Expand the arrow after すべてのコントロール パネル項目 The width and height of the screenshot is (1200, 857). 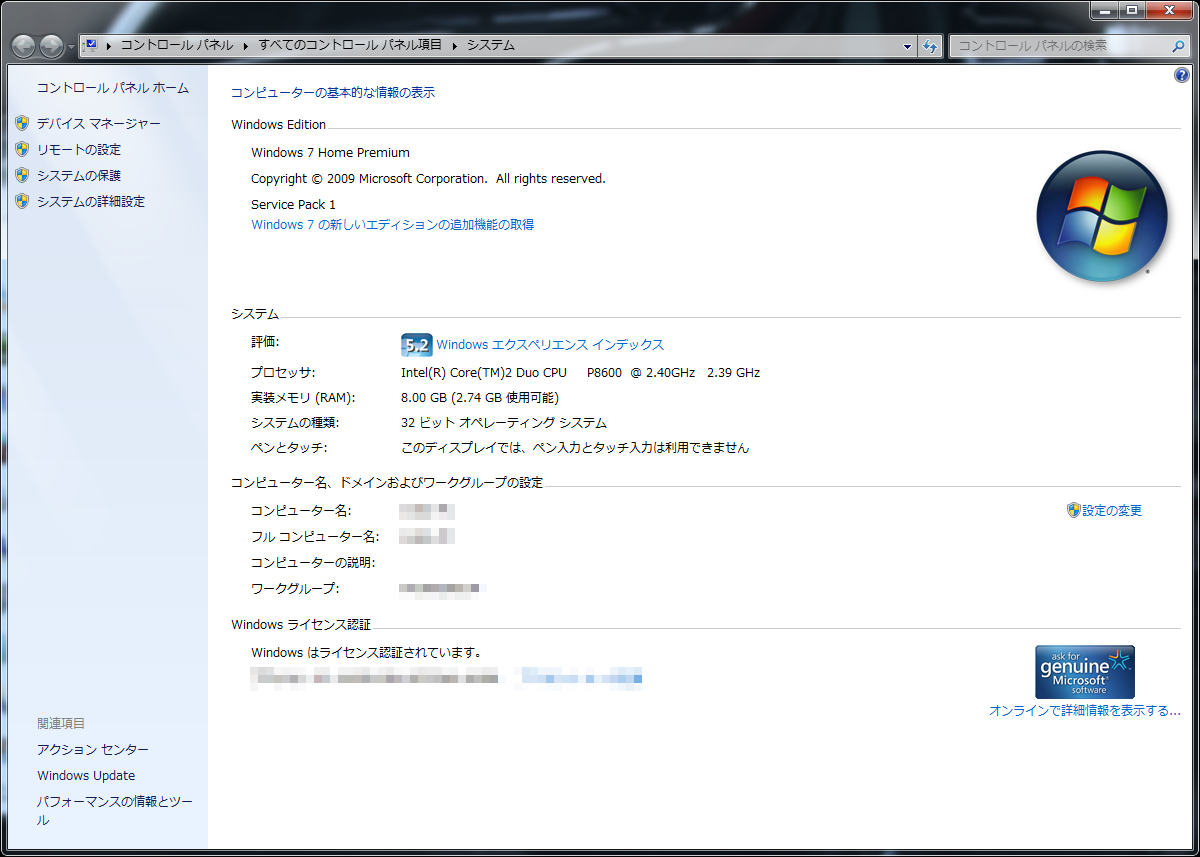click(x=454, y=45)
